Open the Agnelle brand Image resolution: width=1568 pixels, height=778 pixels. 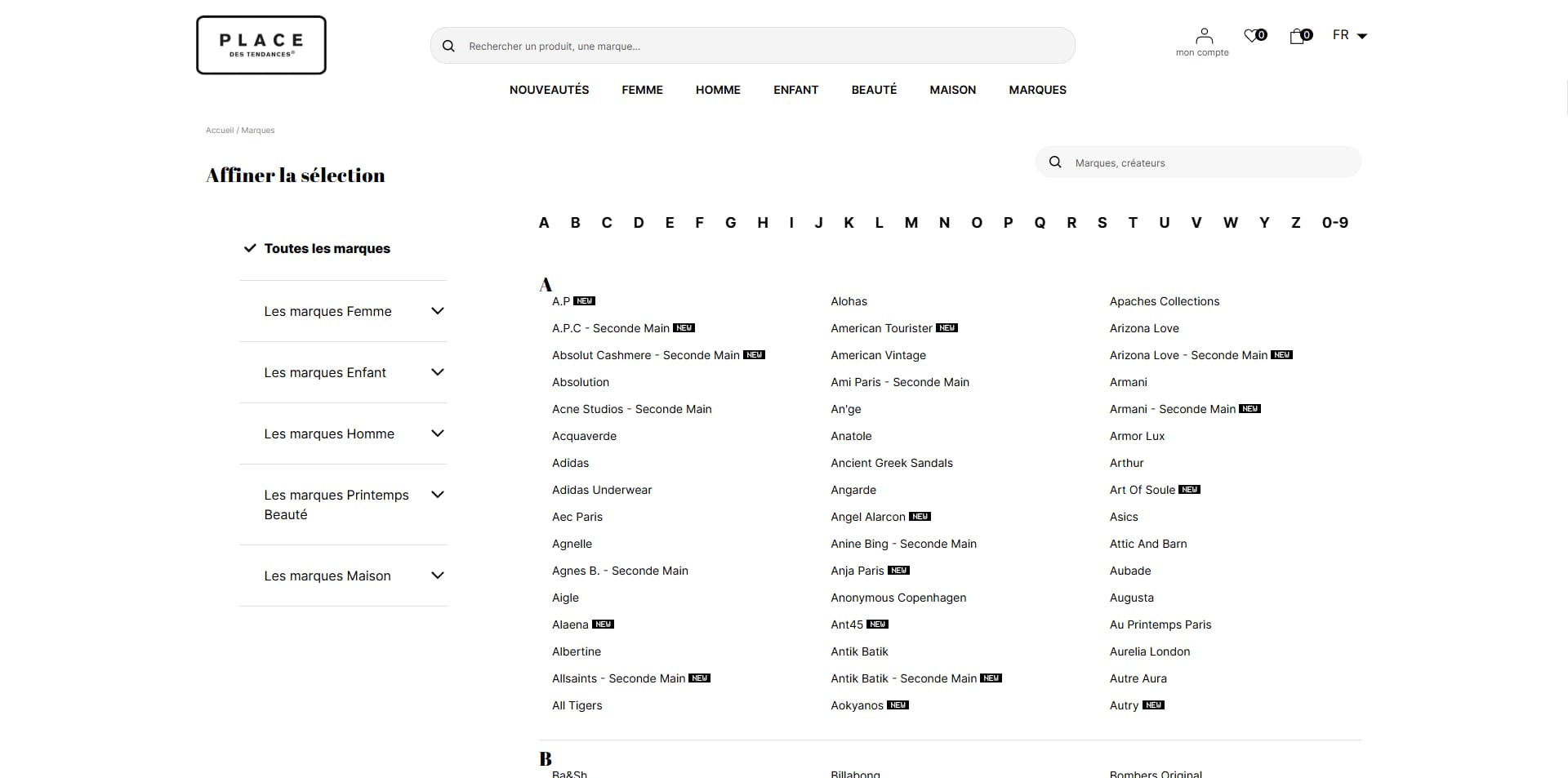[x=572, y=544]
